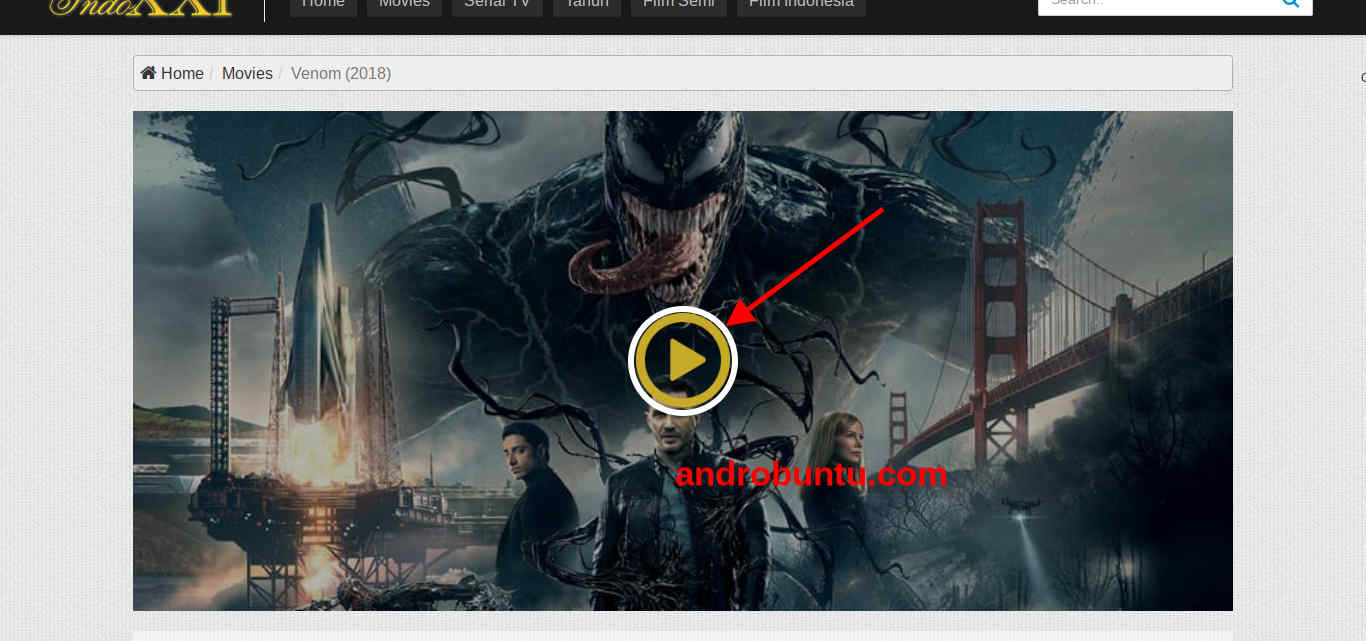This screenshot has height=641, width=1366.
Task: Select Serial TV in the menu
Action: (497, 3)
